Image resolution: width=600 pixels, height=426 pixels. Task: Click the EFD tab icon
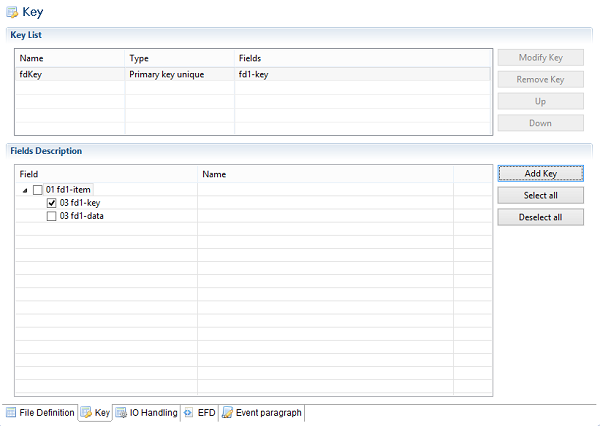[189, 412]
